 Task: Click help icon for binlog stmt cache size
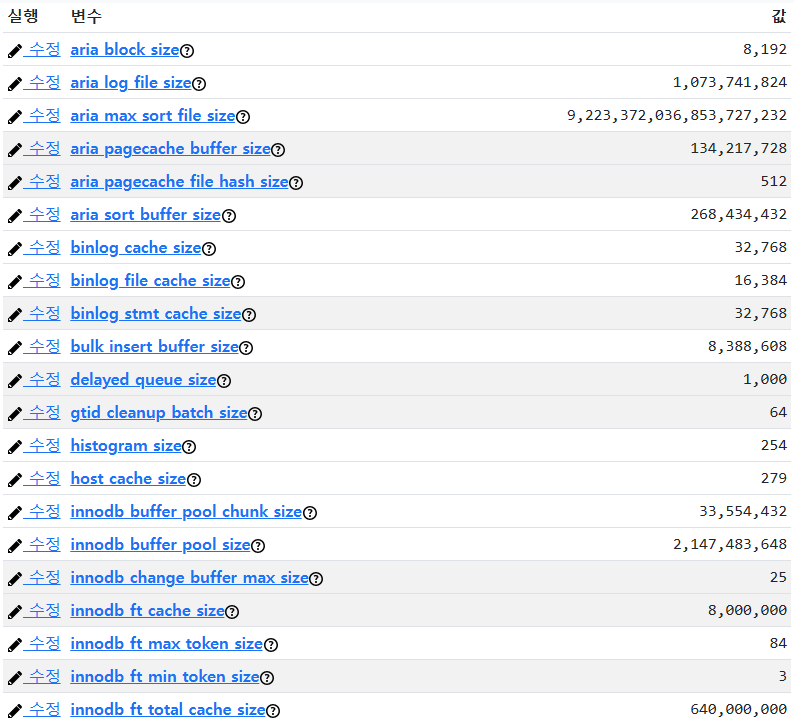(x=249, y=315)
